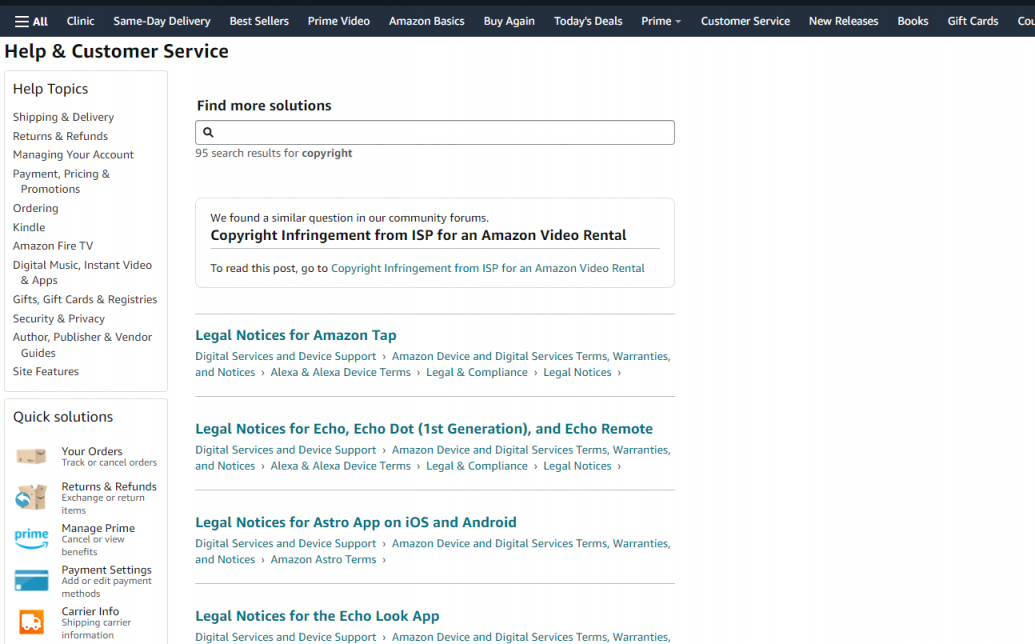Screen dimensions: 1035x644
Task: Open Best Sellers page
Action: [259, 21]
